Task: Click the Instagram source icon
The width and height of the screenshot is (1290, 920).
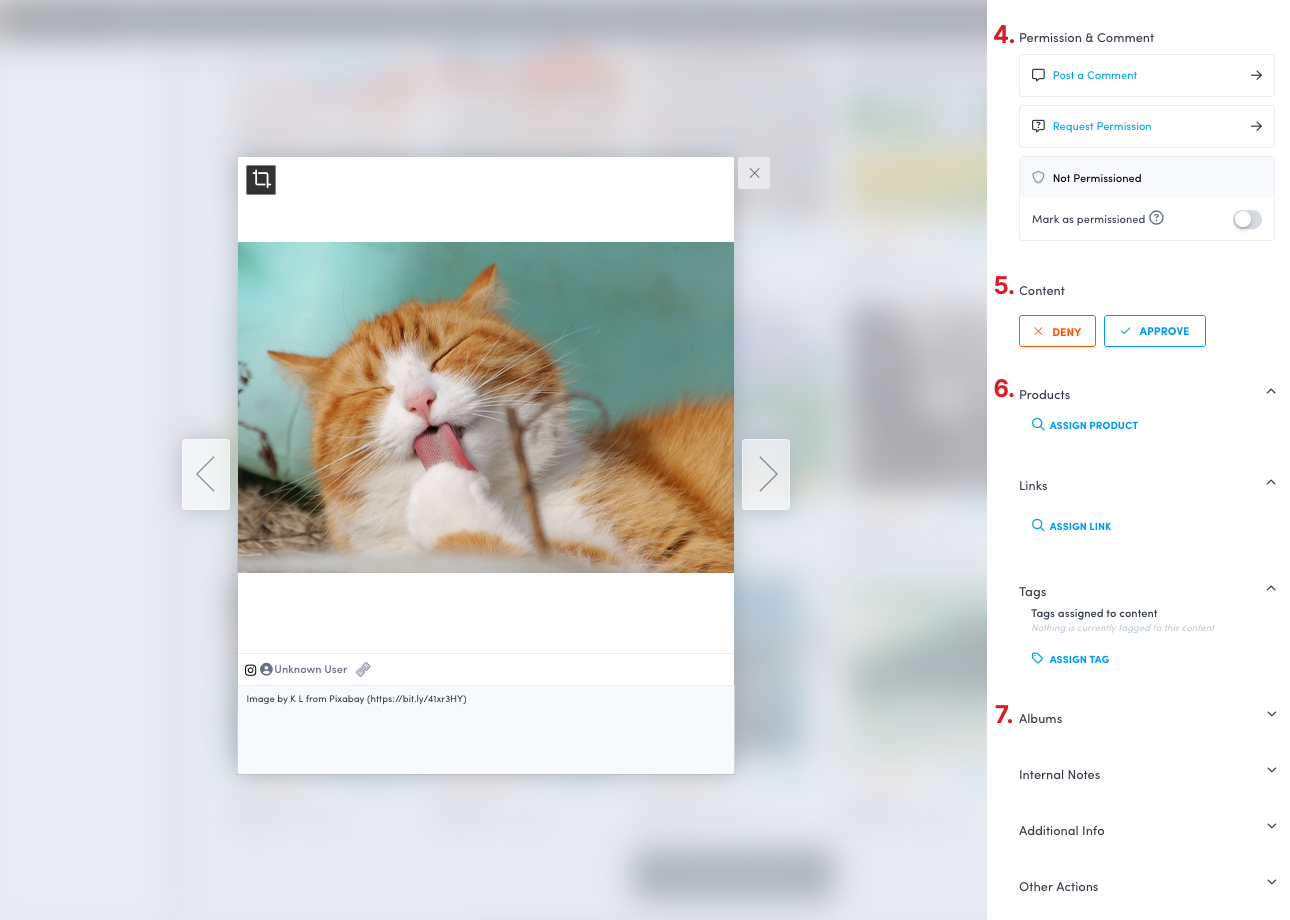Action: click(251, 670)
